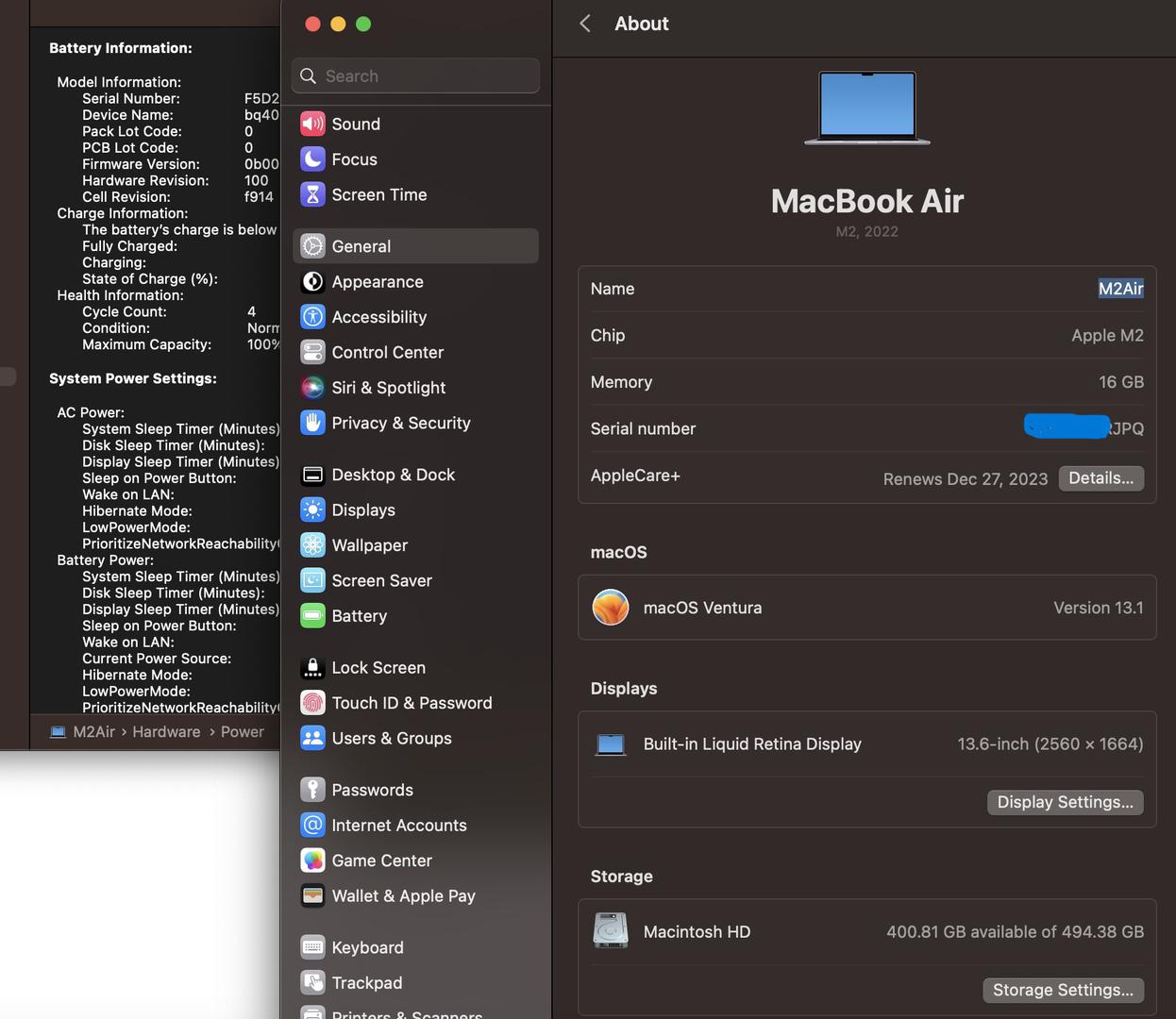Open Privacy & Security hand icon
The height and width of the screenshot is (1019, 1176).
point(312,423)
